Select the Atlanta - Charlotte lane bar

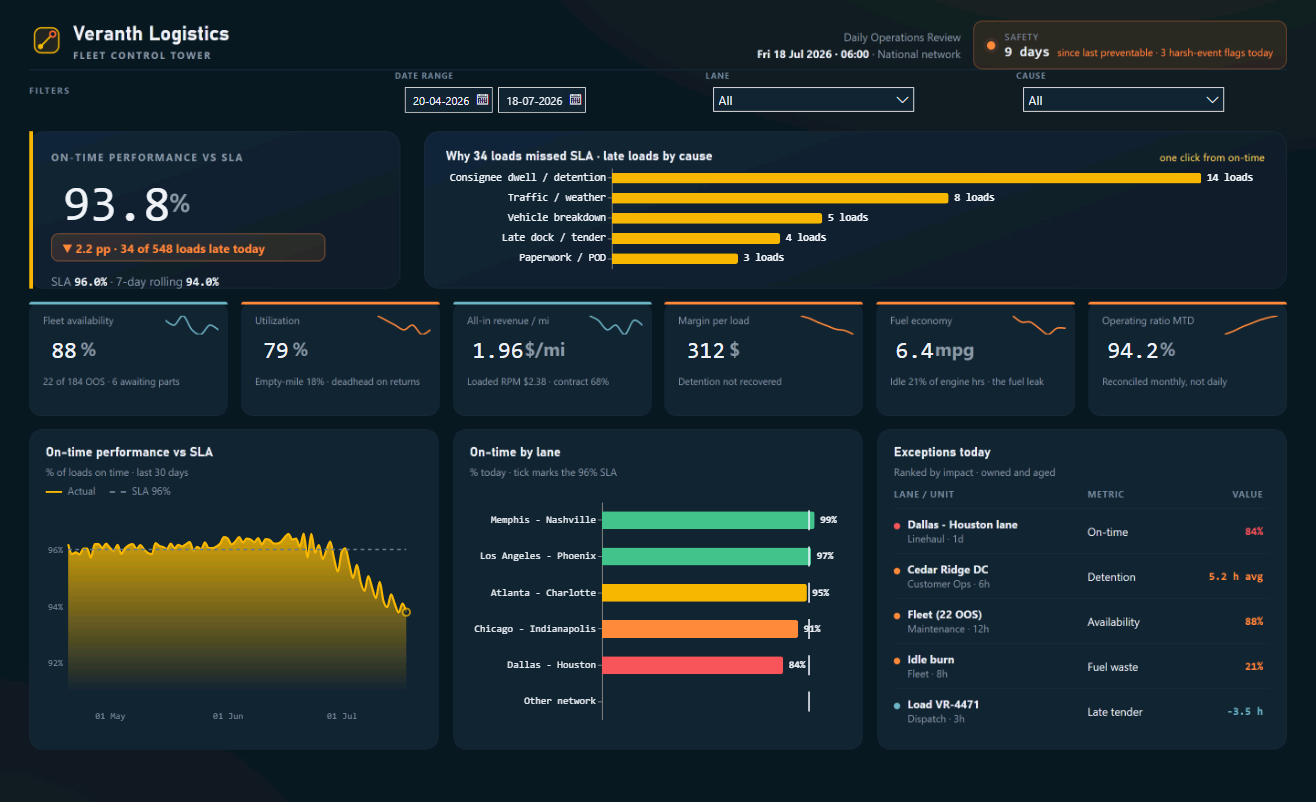coord(705,593)
